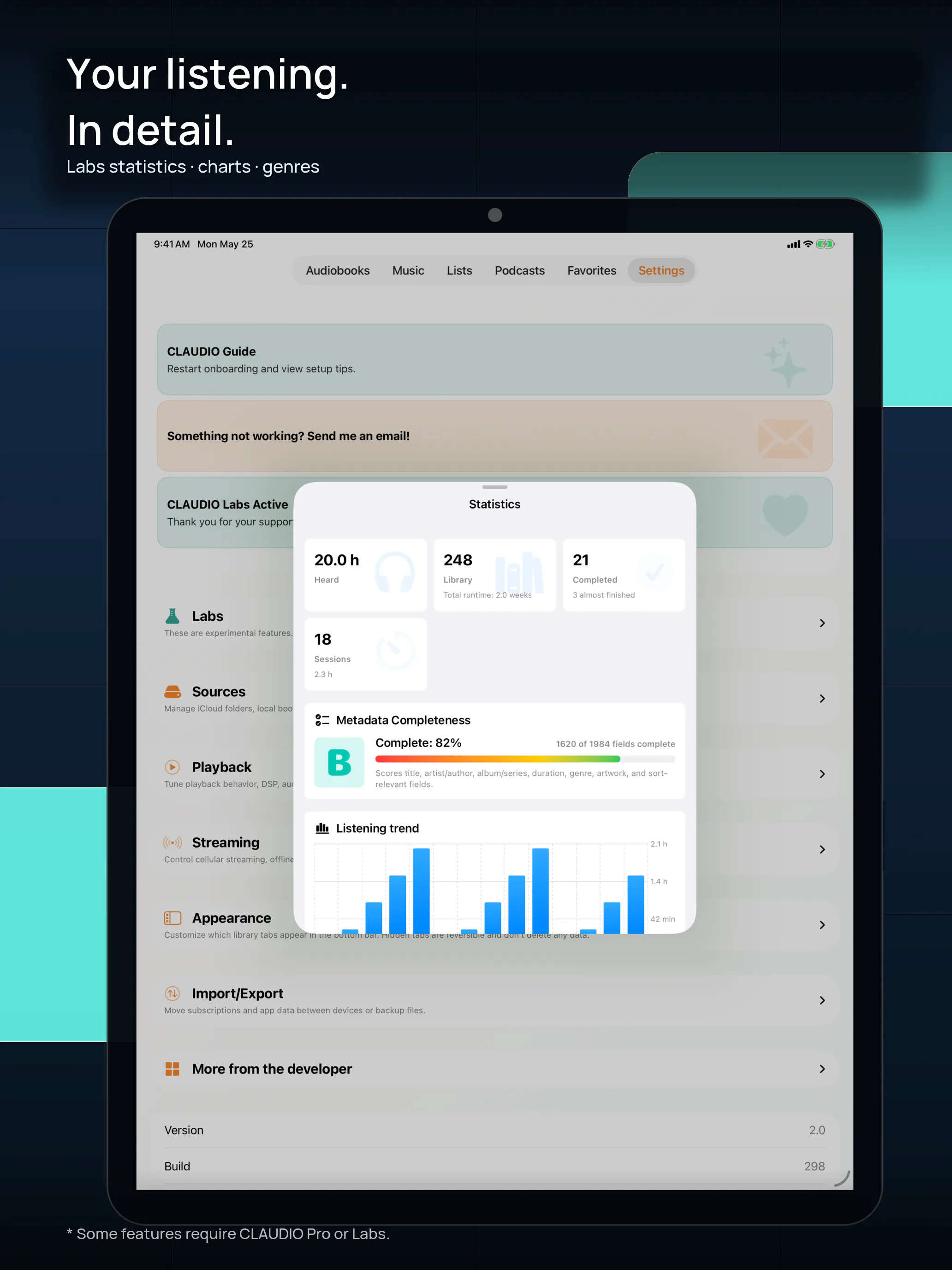Expand the Playback row chevron

tap(822, 774)
